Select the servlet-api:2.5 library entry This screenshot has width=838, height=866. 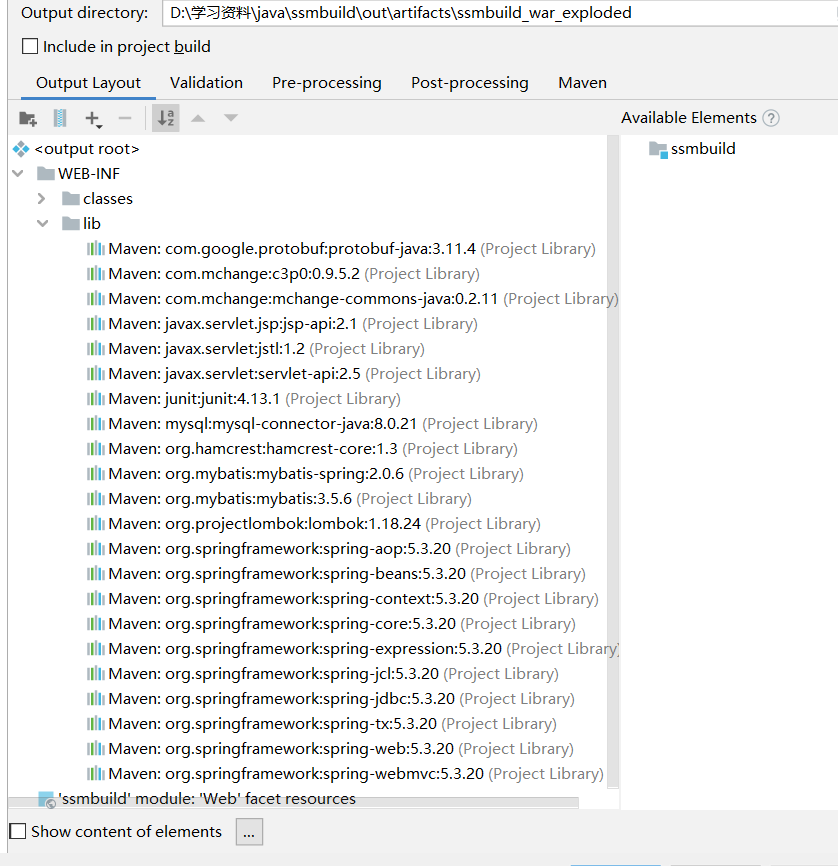click(x=283, y=373)
